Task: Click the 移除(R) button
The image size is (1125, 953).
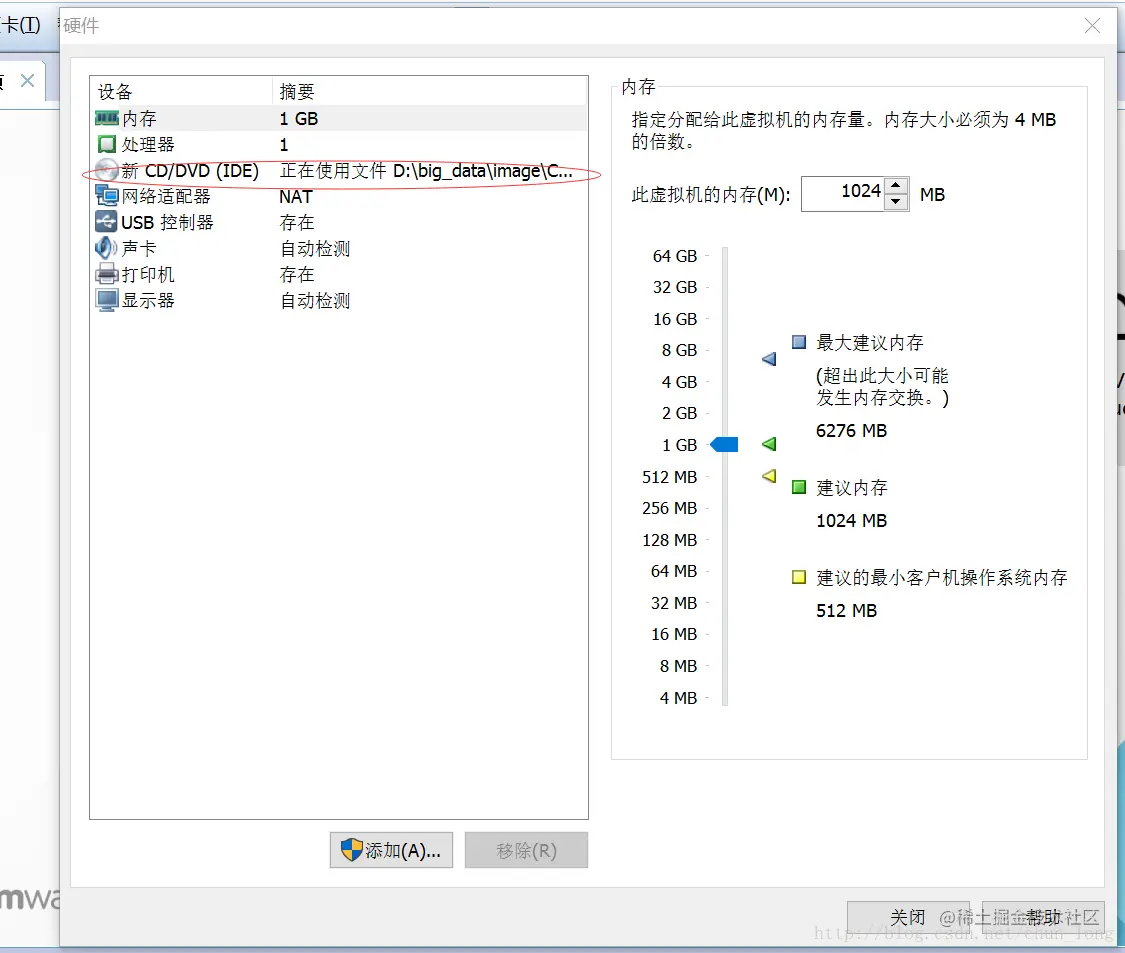Action: (526, 850)
